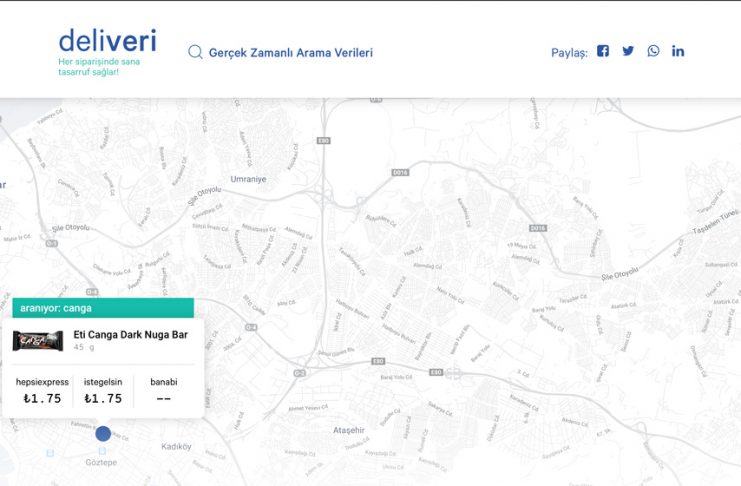Image resolution: width=741 pixels, height=486 pixels.
Task: Click the Canga bar product thumbnail
Action: coord(38,340)
